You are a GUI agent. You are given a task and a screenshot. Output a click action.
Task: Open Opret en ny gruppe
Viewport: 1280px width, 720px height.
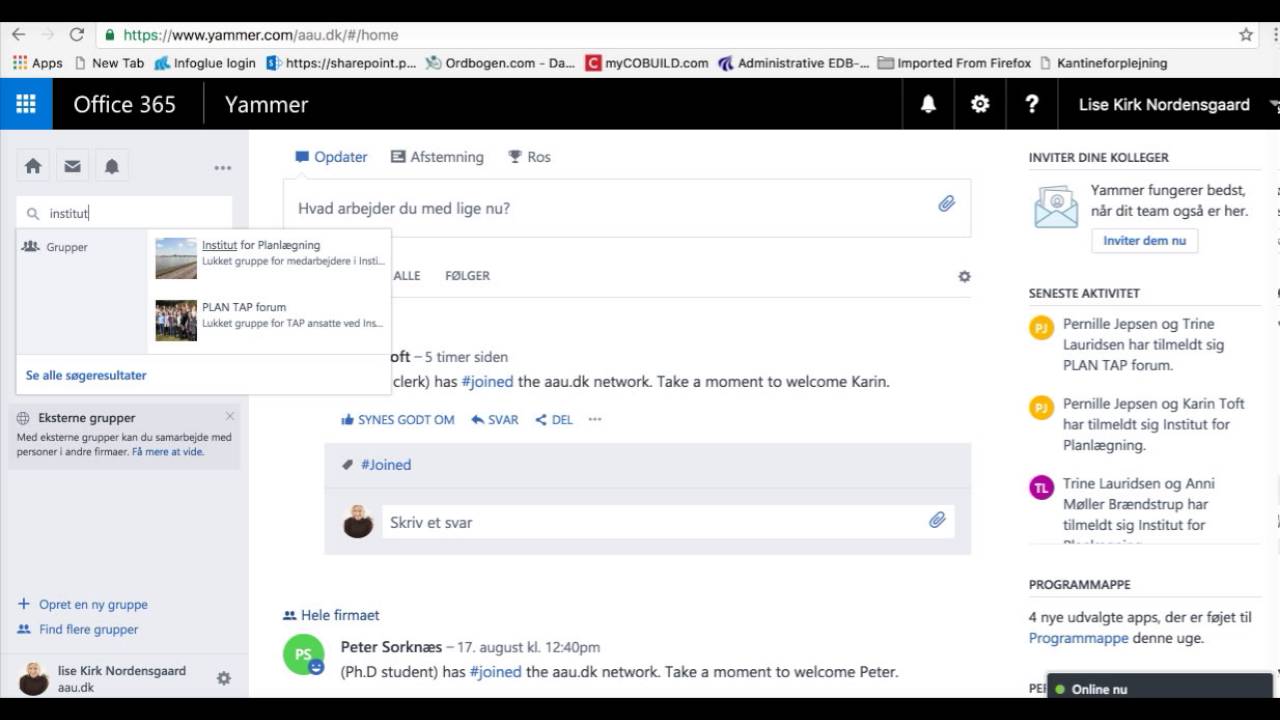point(82,604)
